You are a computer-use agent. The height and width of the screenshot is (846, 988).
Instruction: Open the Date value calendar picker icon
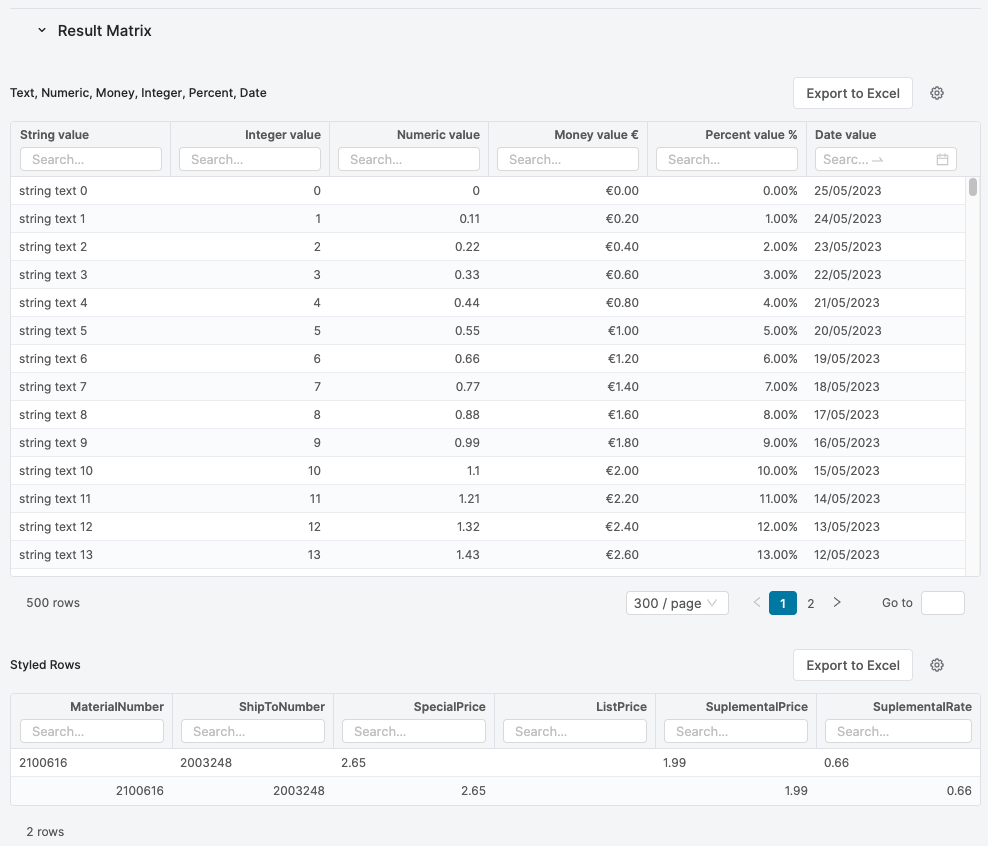[x=942, y=159]
